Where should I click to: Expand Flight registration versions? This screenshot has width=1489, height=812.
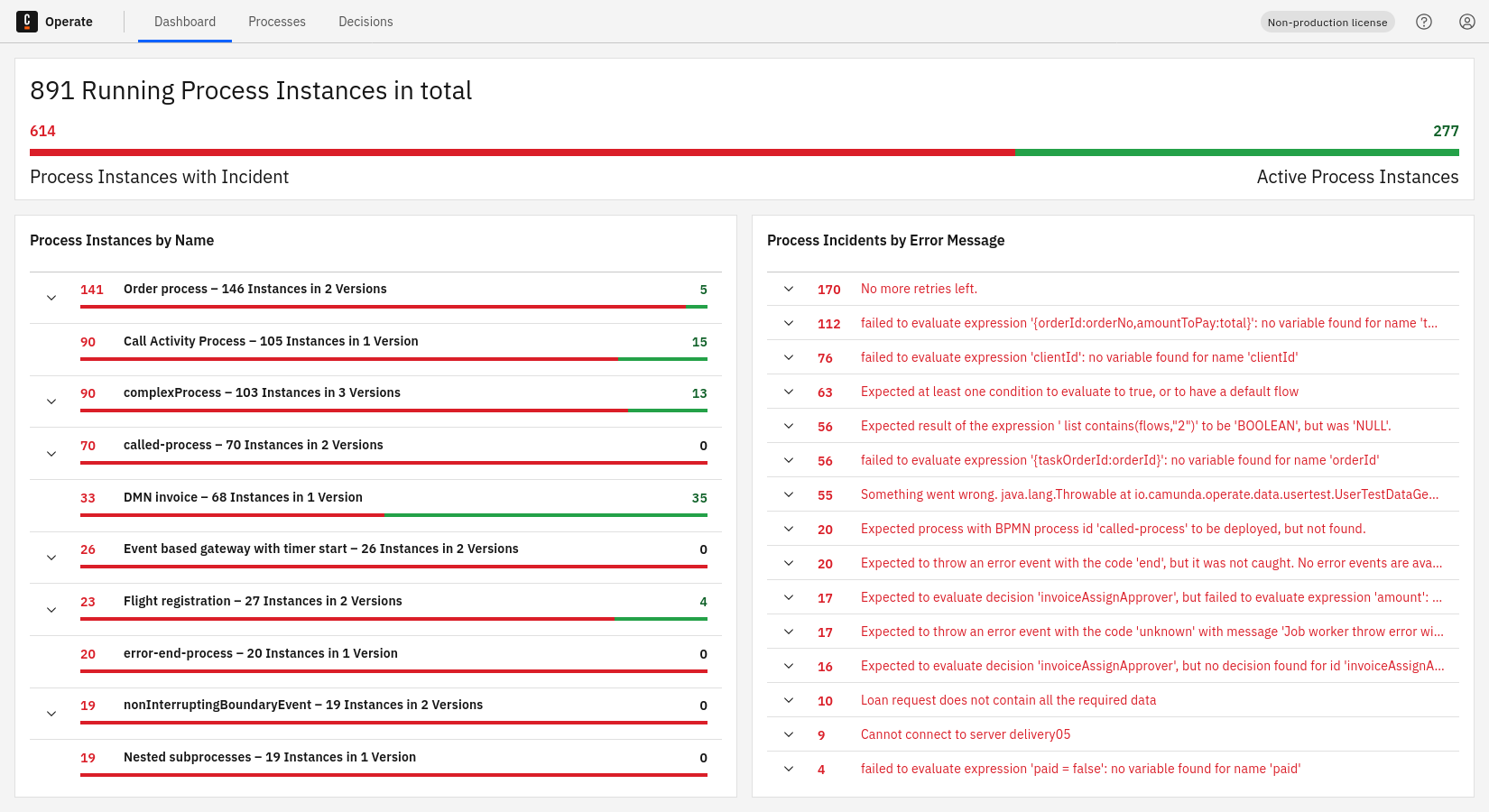click(x=51, y=610)
